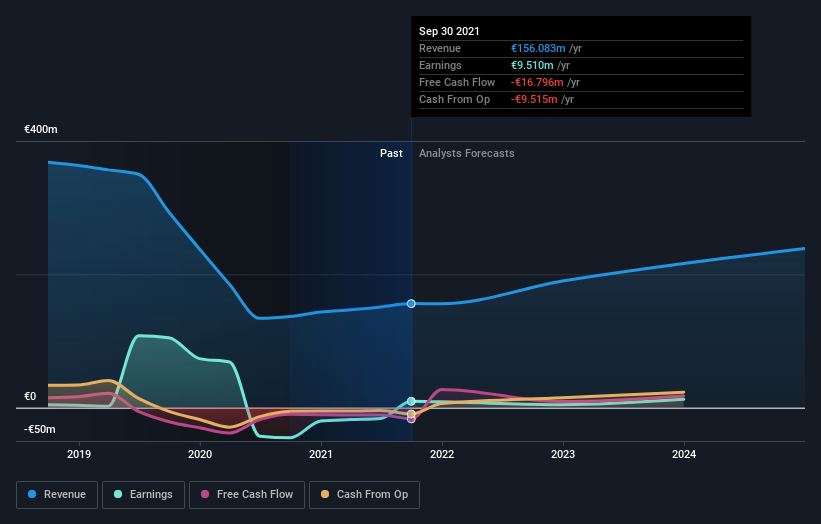
Task: Click the €0 y-axis label
Action: point(30,397)
